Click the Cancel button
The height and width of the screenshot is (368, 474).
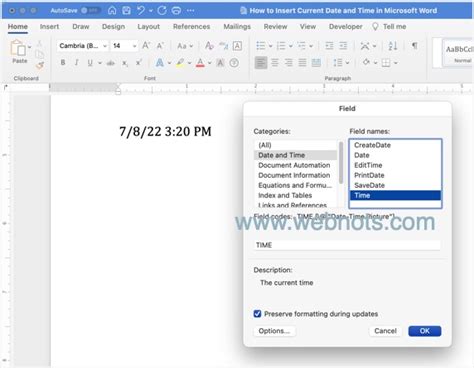[385, 331]
